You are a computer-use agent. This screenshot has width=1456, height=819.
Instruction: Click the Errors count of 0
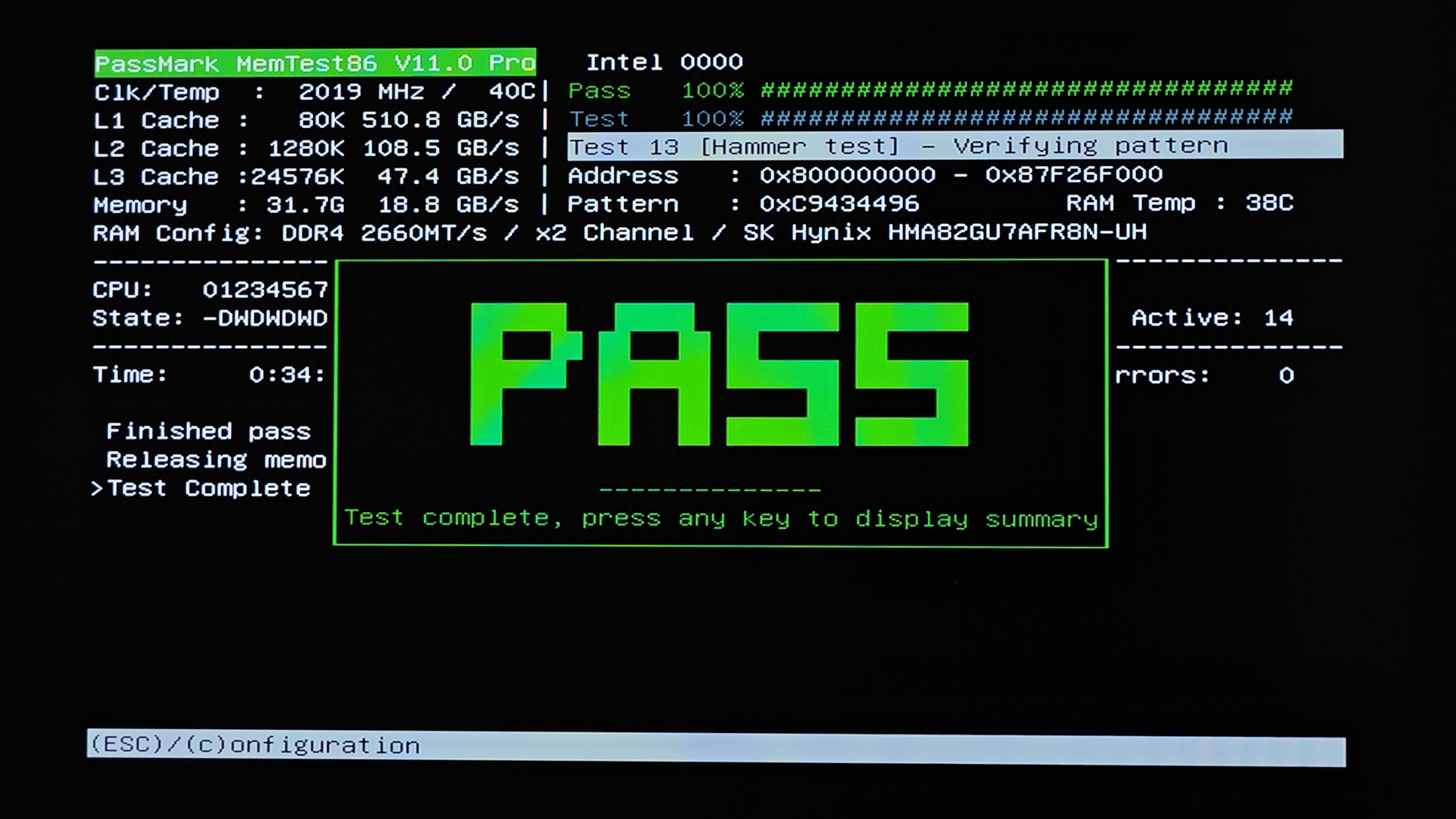[x=1286, y=376]
